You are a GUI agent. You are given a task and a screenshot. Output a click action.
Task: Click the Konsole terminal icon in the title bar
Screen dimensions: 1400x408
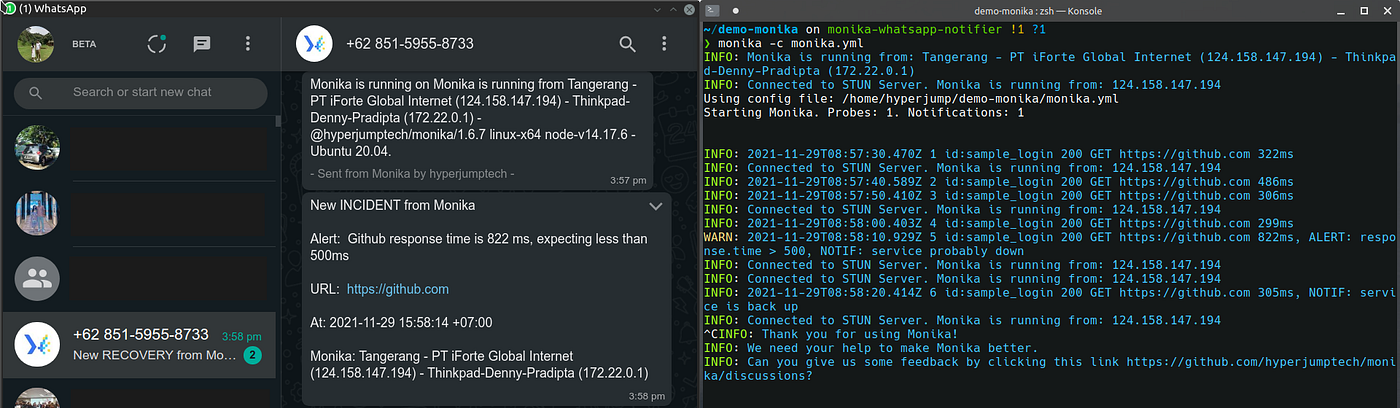712,9
